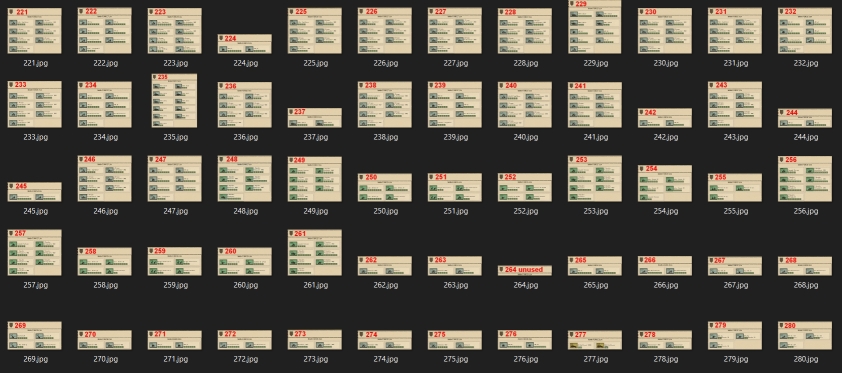842x373 pixels.
Task: Click the 252.jpg thumbnail
Action: pyautogui.click(x=525, y=187)
